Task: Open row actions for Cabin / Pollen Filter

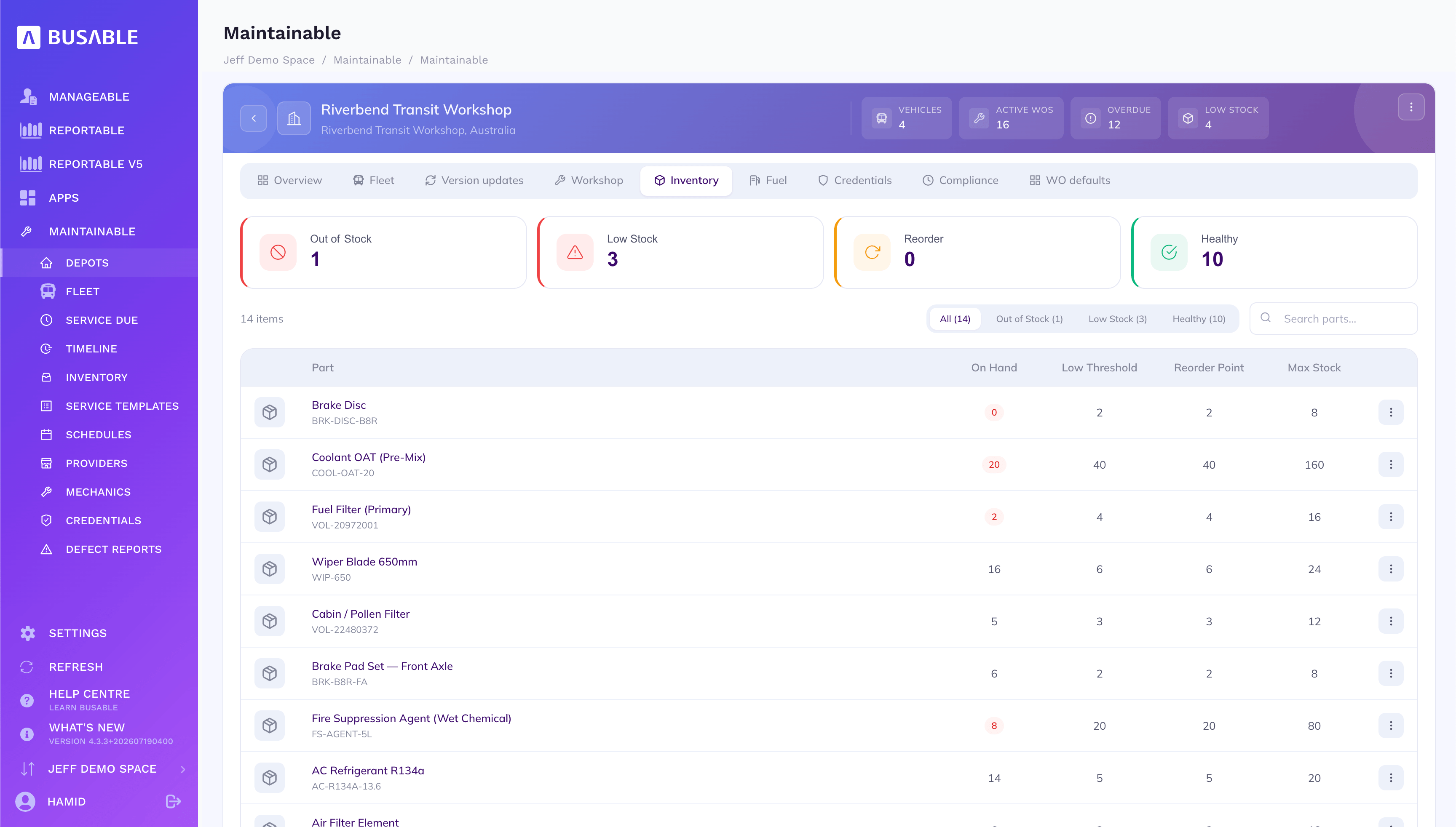Action: [1391, 622]
